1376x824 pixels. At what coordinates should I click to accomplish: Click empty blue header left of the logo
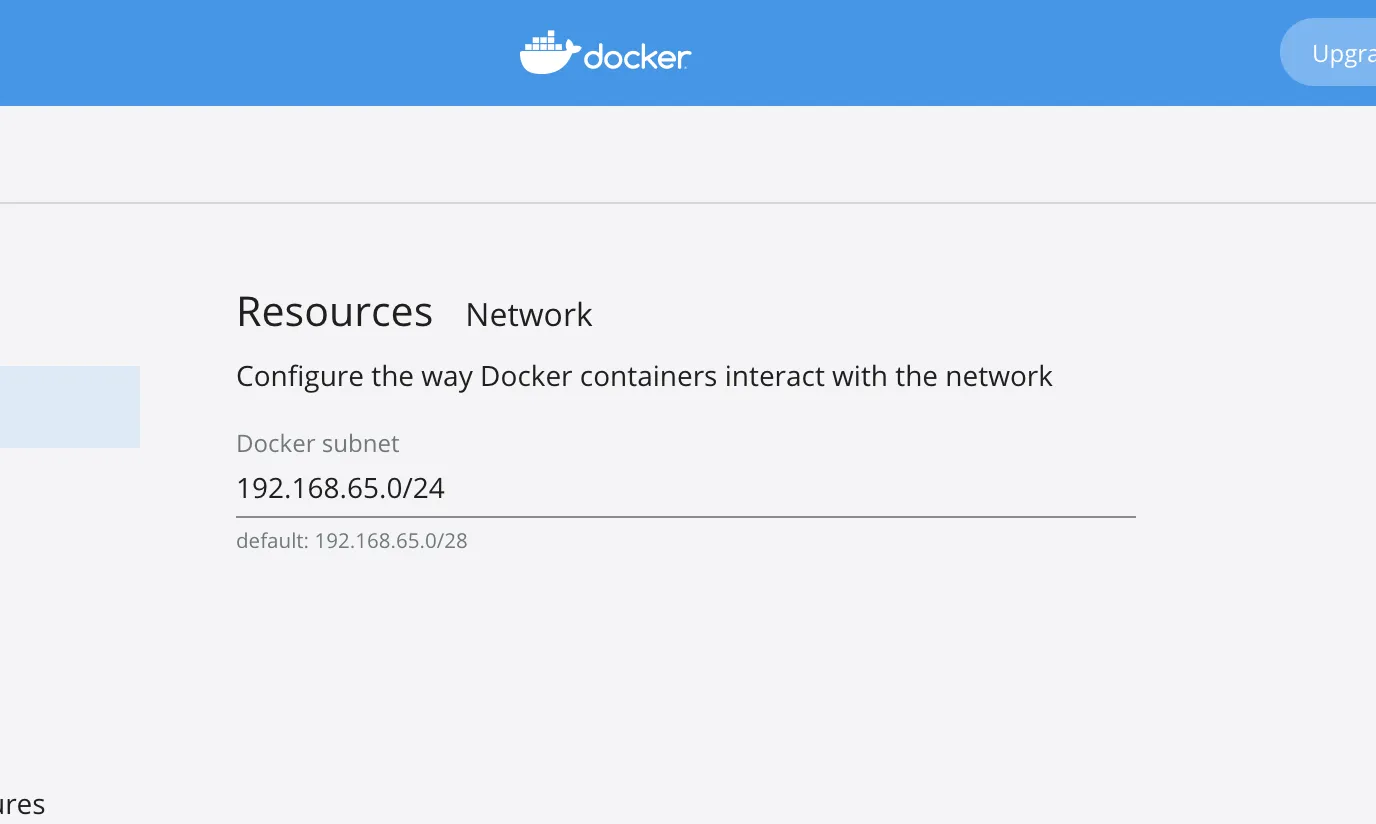250,52
